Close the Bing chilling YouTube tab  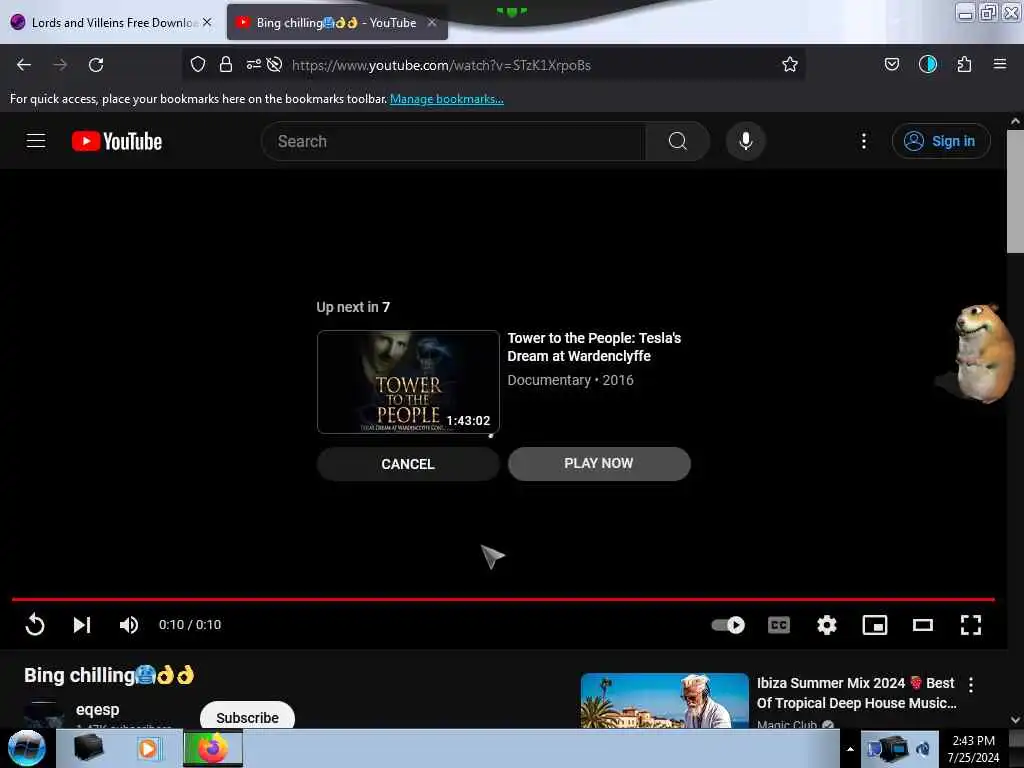click(432, 22)
